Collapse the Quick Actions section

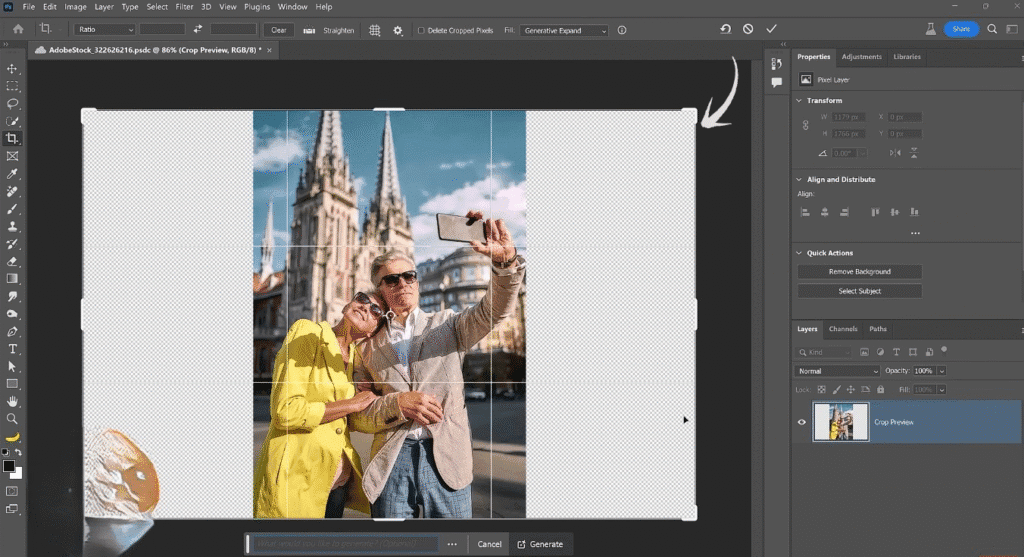(798, 253)
